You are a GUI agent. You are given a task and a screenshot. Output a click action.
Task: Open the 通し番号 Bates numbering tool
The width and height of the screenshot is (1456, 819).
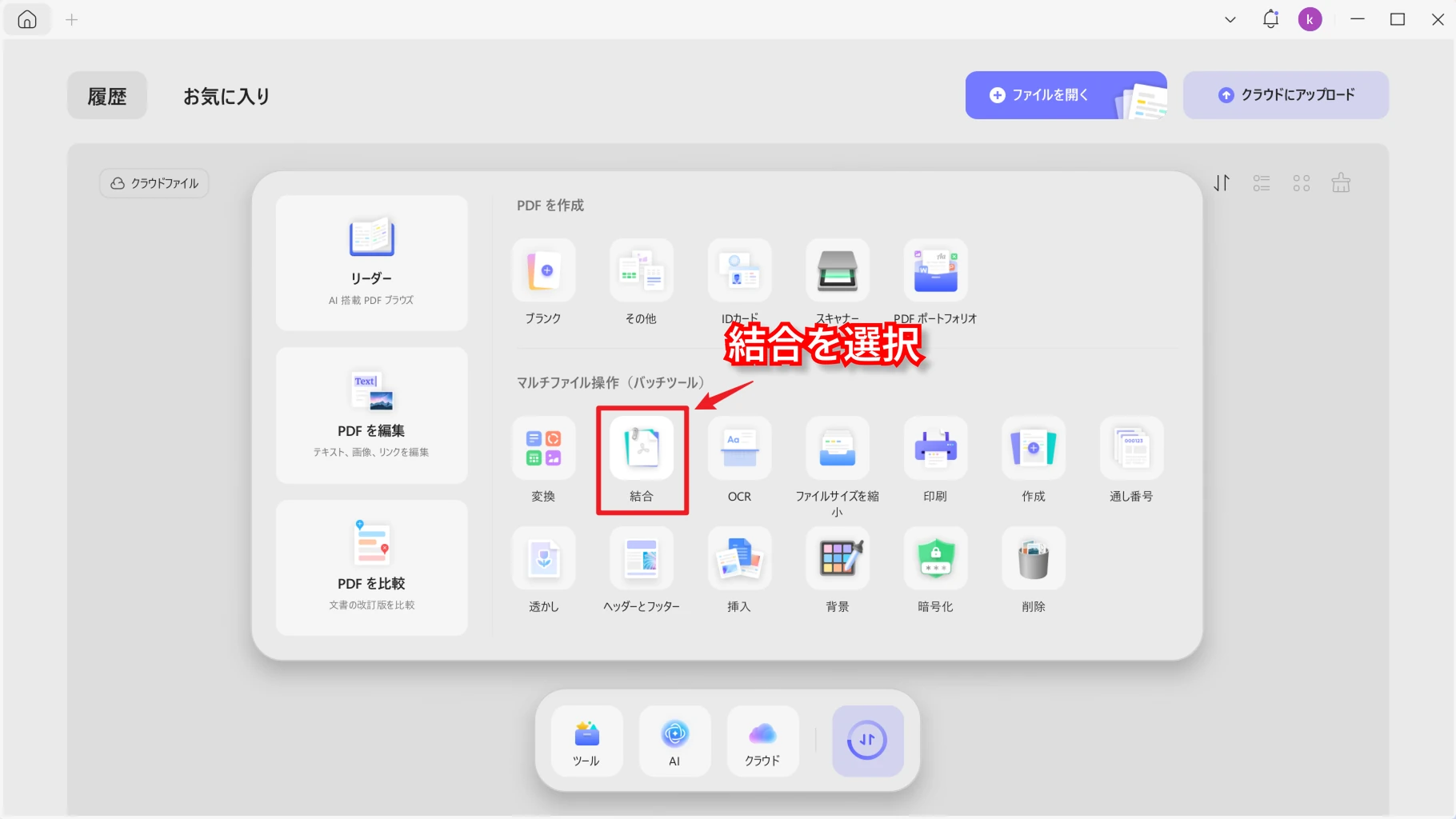1131,448
